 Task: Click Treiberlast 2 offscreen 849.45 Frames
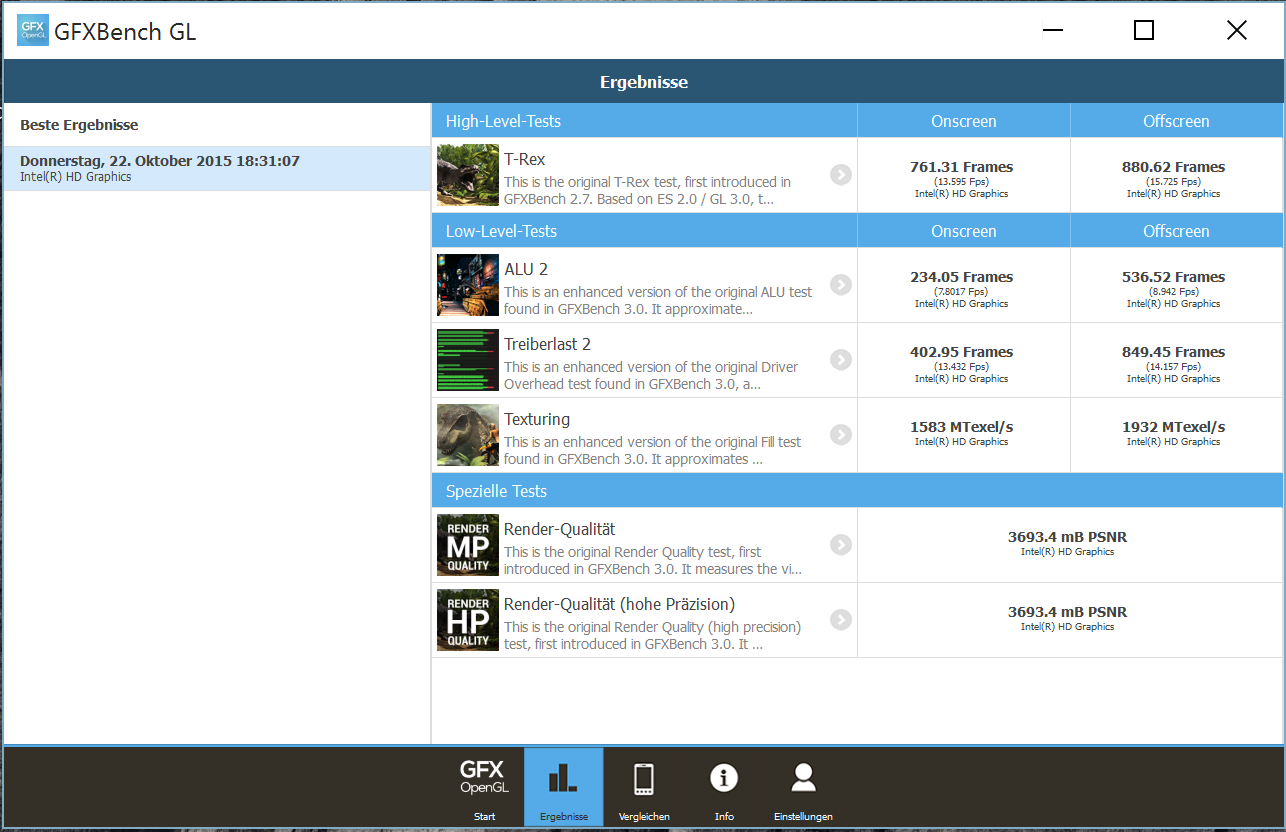tap(1173, 352)
